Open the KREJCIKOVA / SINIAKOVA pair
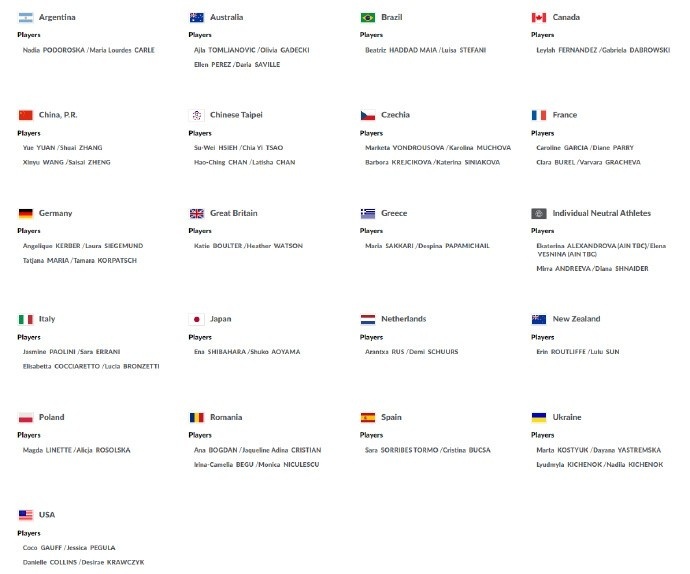The width and height of the screenshot is (690, 574). pos(433,162)
